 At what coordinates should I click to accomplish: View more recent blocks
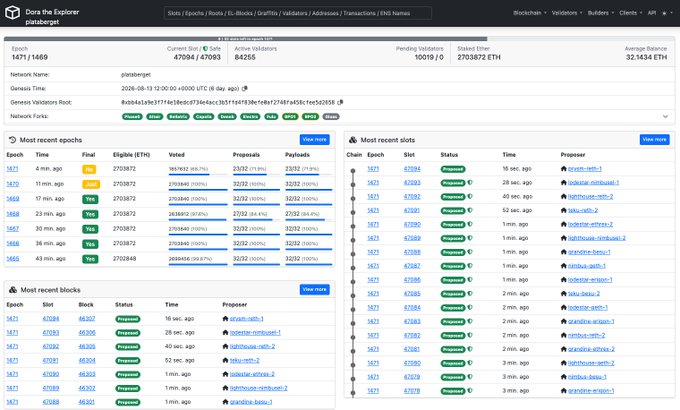314,289
